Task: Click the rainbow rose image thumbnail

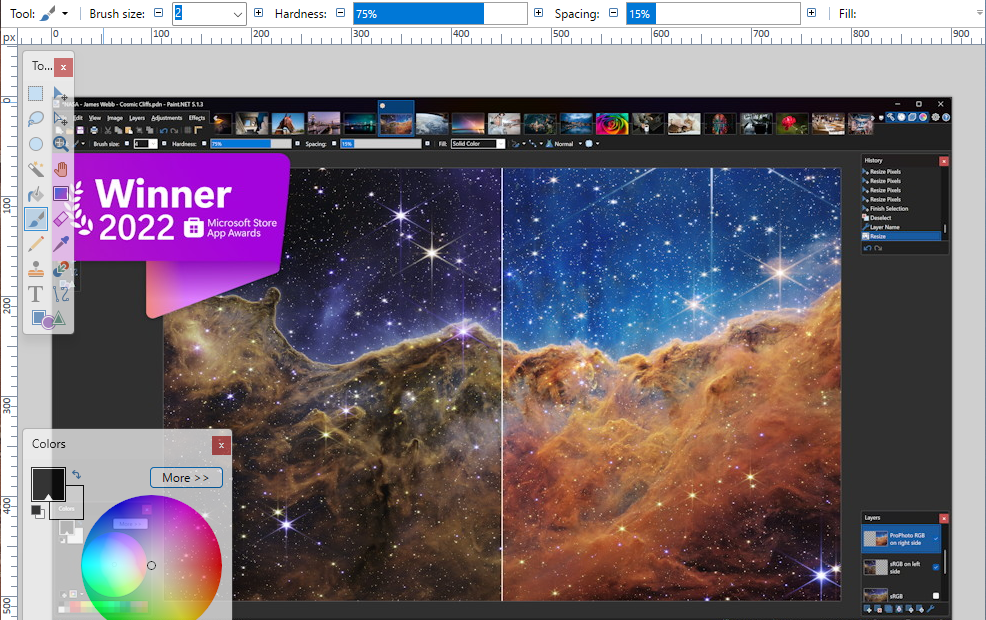Action: click(x=612, y=123)
